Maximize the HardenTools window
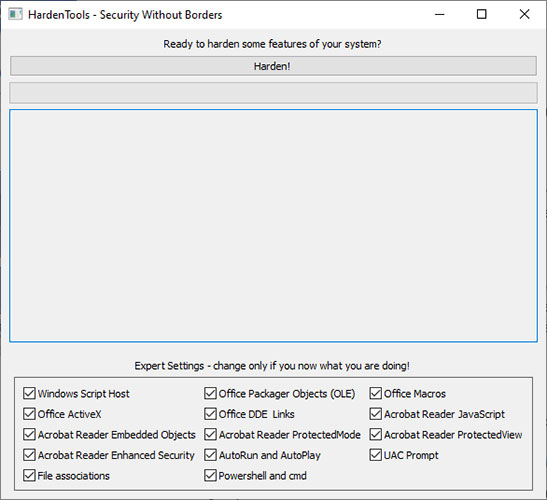Viewport: 547px width, 500px height. [x=482, y=15]
